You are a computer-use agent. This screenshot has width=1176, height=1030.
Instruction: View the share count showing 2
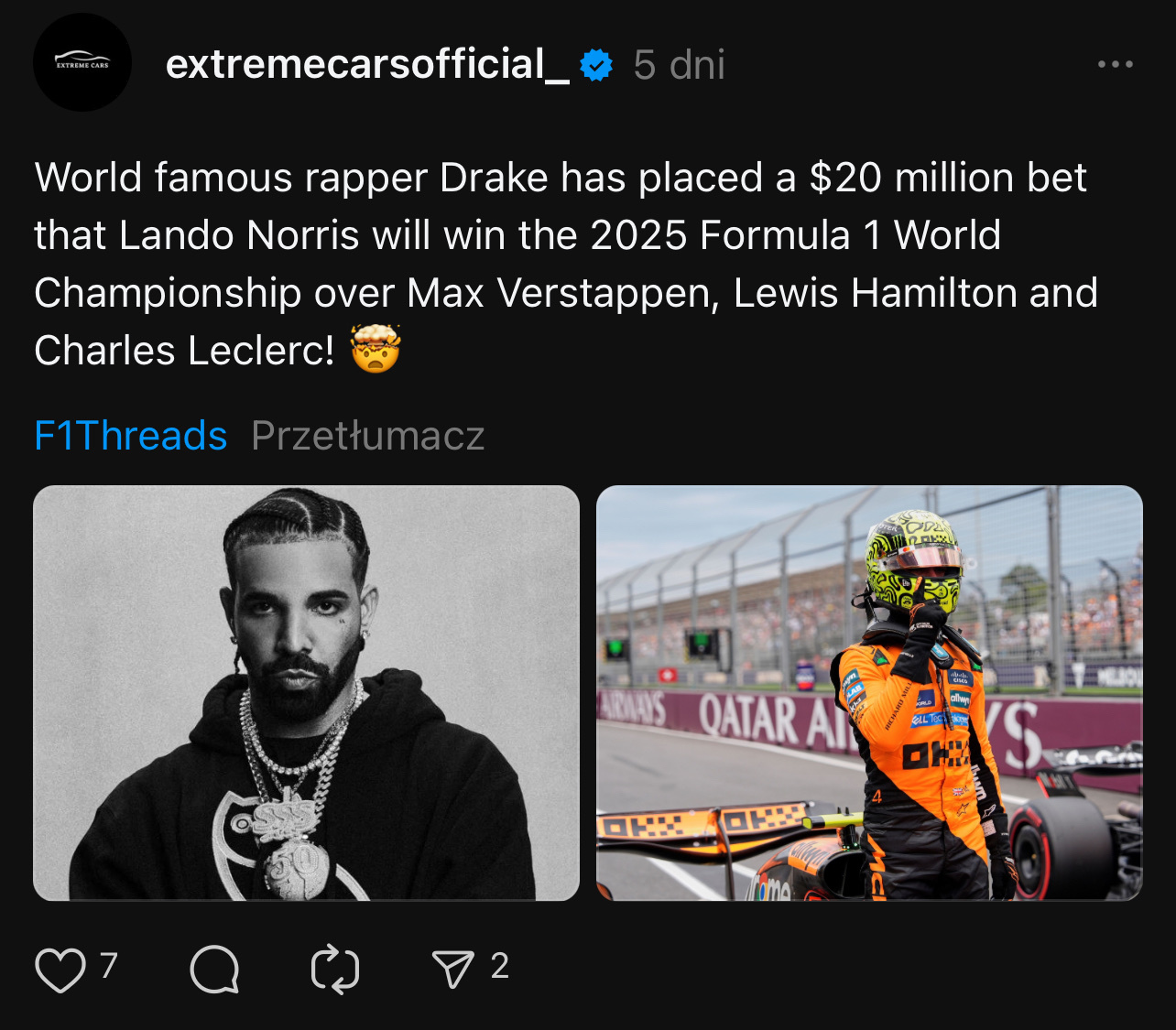coord(499,966)
